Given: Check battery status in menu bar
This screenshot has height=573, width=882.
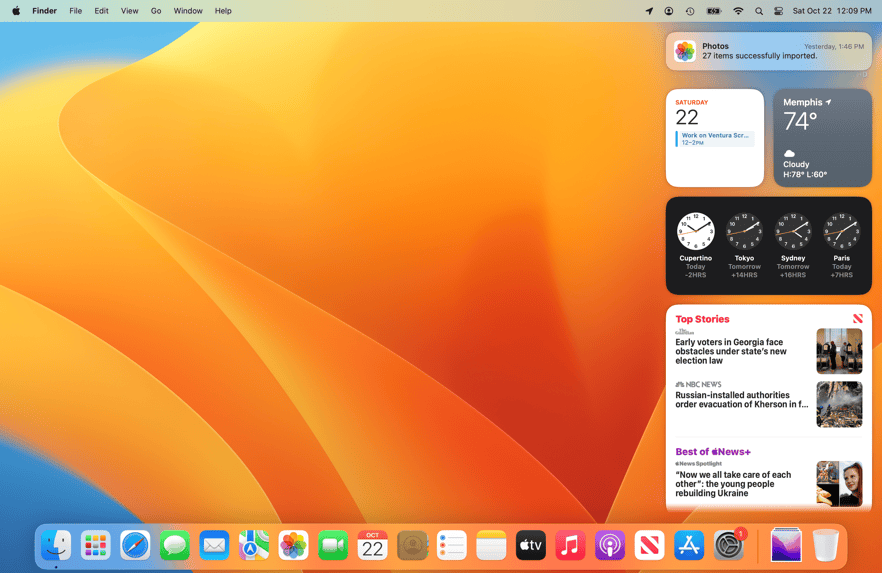Looking at the screenshot, I should (x=714, y=11).
